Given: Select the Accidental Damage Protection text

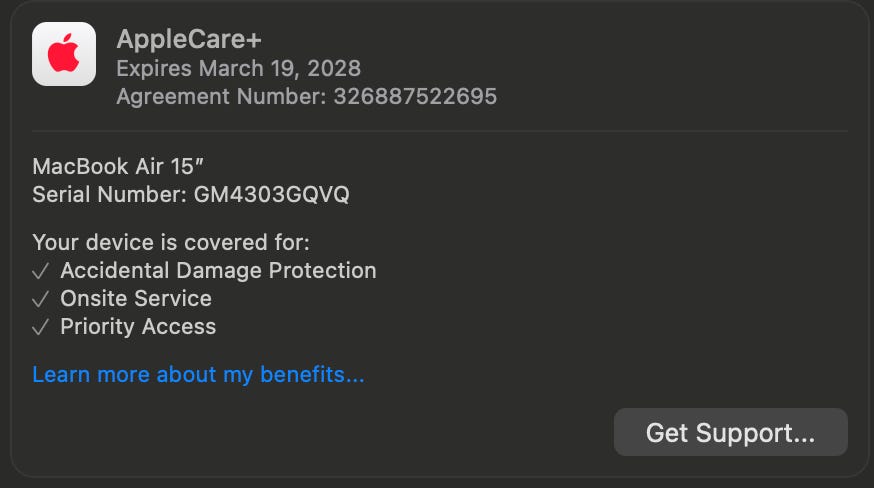Looking at the screenshot, I should click(218, 271).
